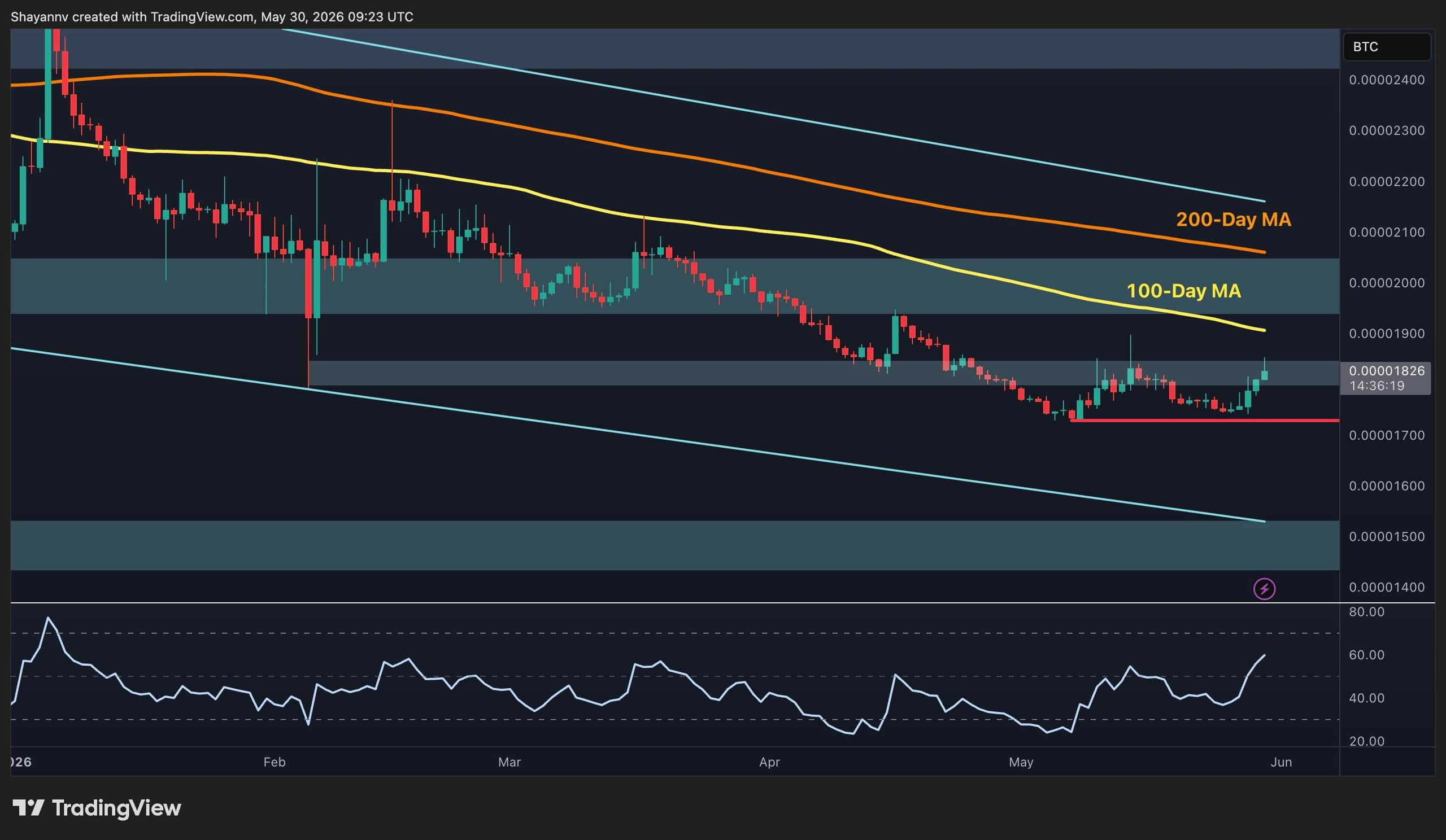The image size is (1446, 840).
Task: Click price axis value 0.00001900
Action: 1386,333
